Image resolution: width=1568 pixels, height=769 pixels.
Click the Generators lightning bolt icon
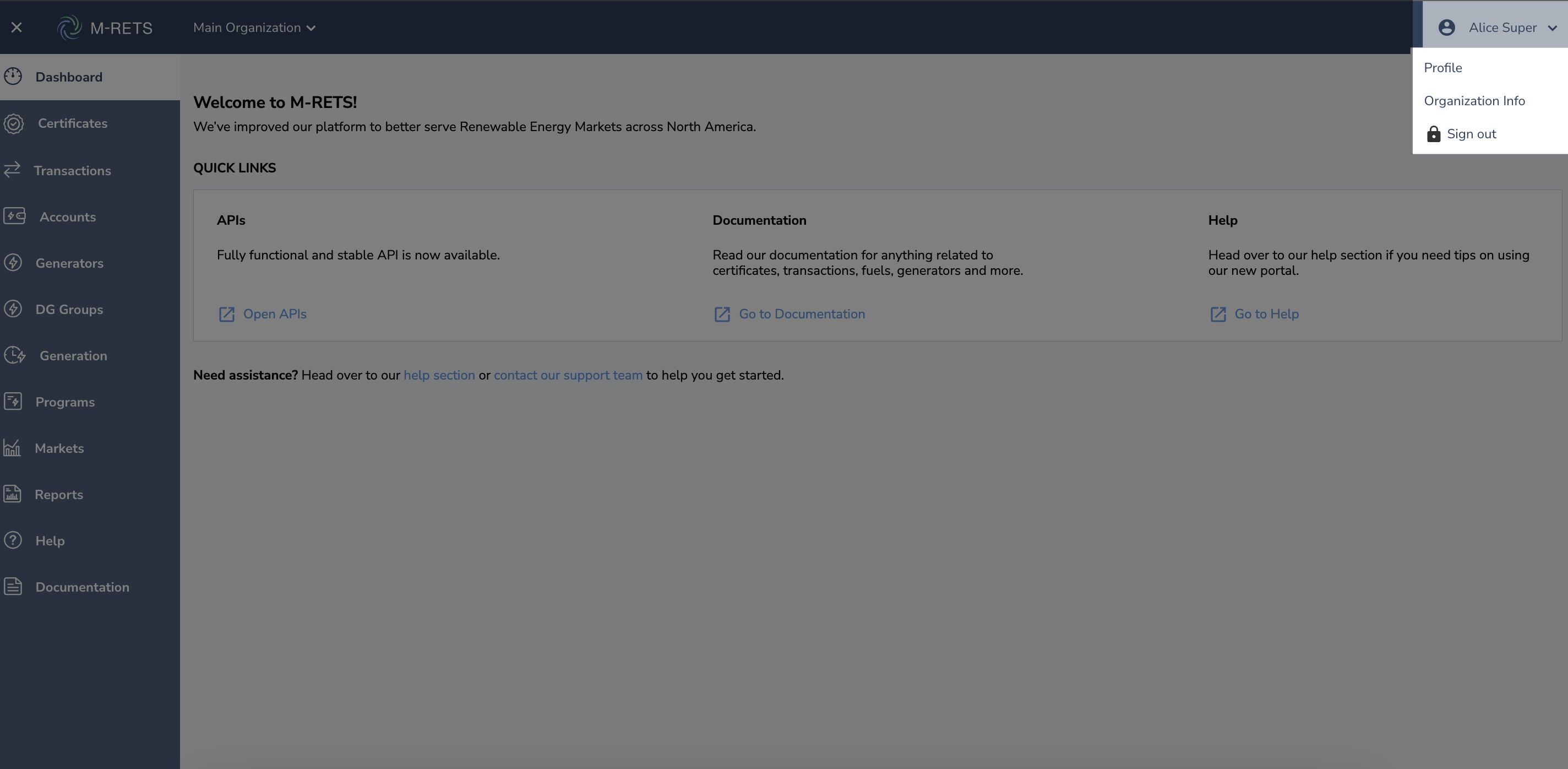(x=13, y=263)
